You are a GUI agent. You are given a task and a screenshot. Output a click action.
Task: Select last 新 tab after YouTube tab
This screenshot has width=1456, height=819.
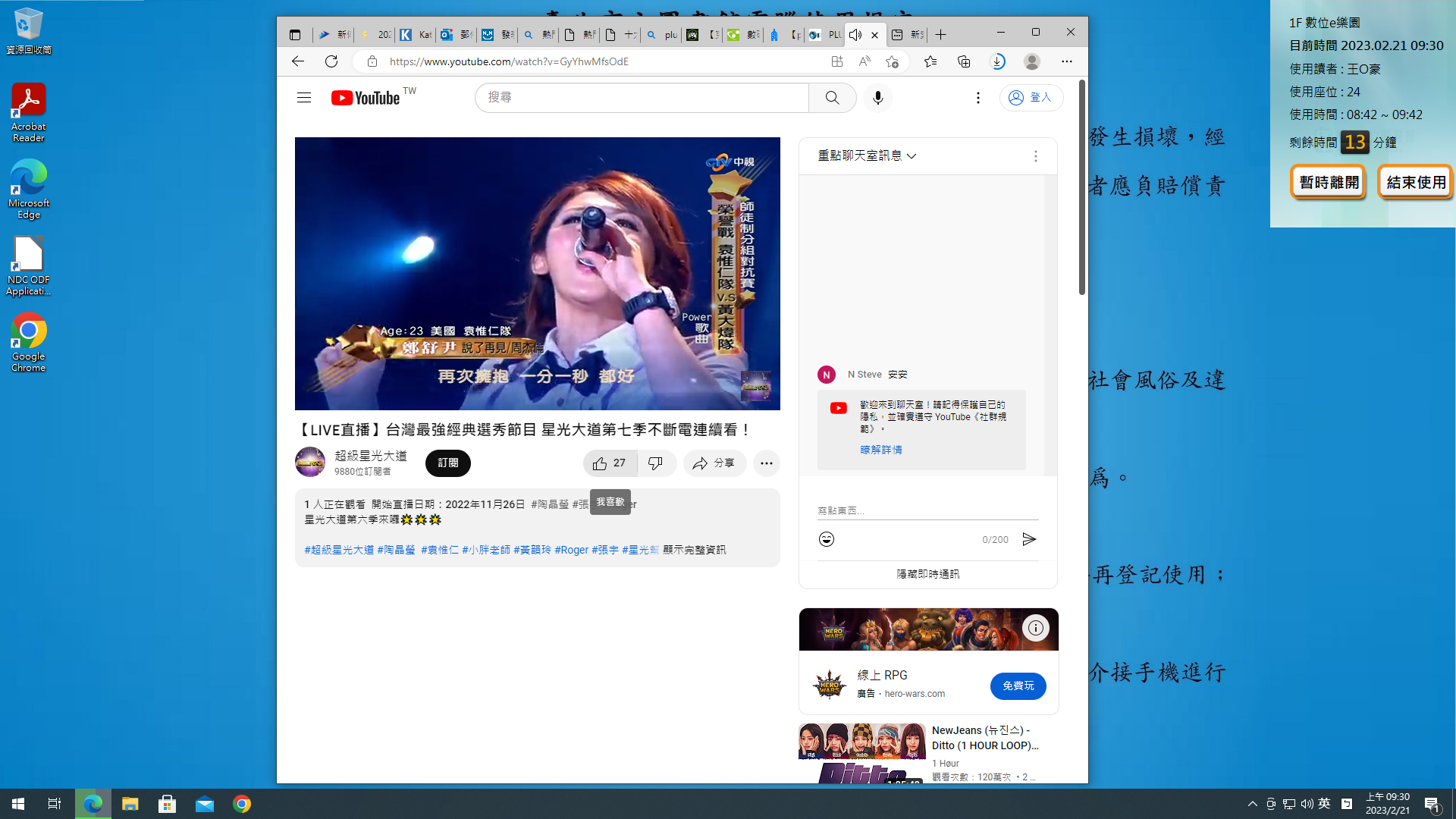click(x=907, y=35)
